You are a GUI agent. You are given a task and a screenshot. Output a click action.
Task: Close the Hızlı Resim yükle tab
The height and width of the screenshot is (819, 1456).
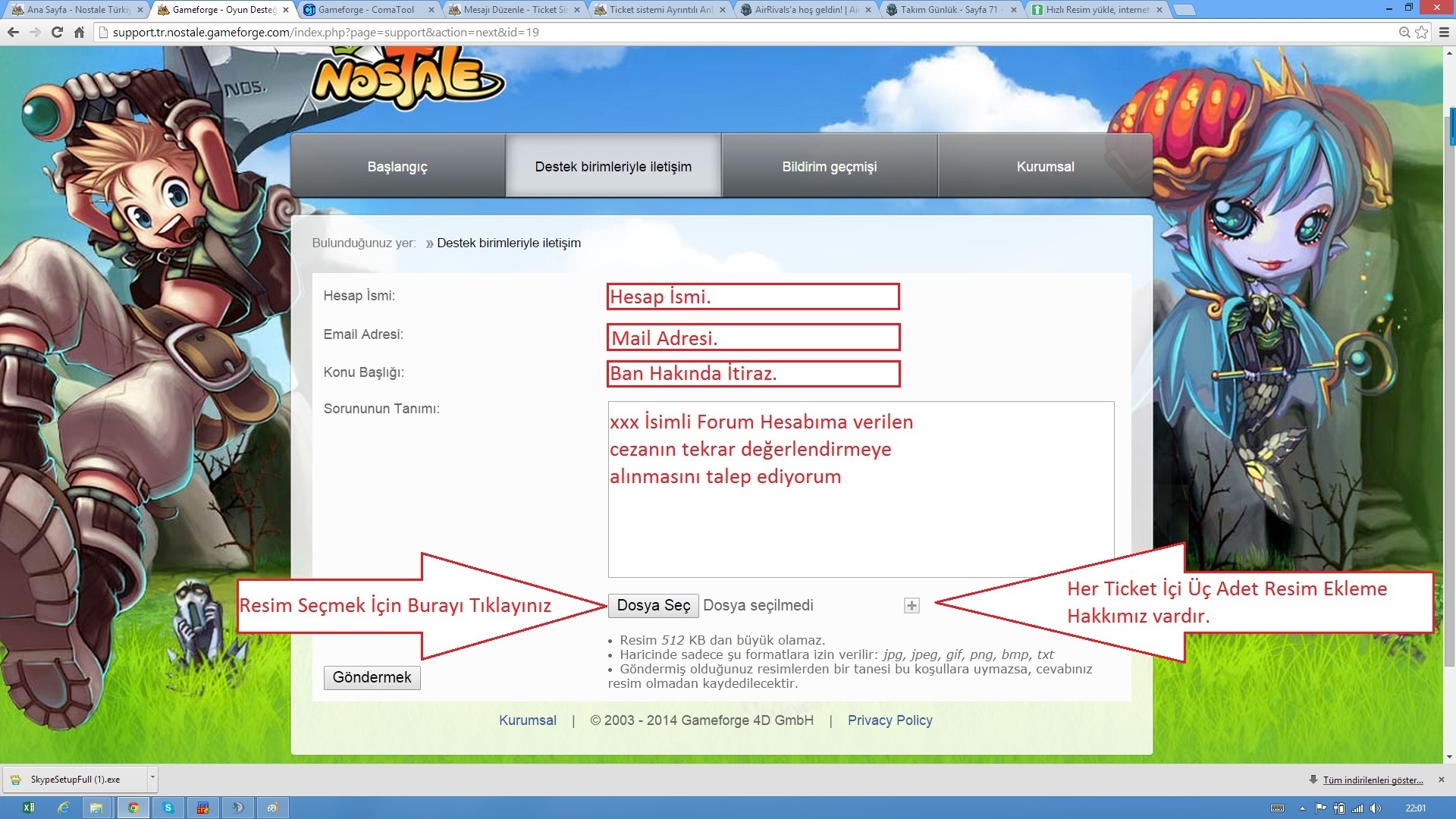1159,10
